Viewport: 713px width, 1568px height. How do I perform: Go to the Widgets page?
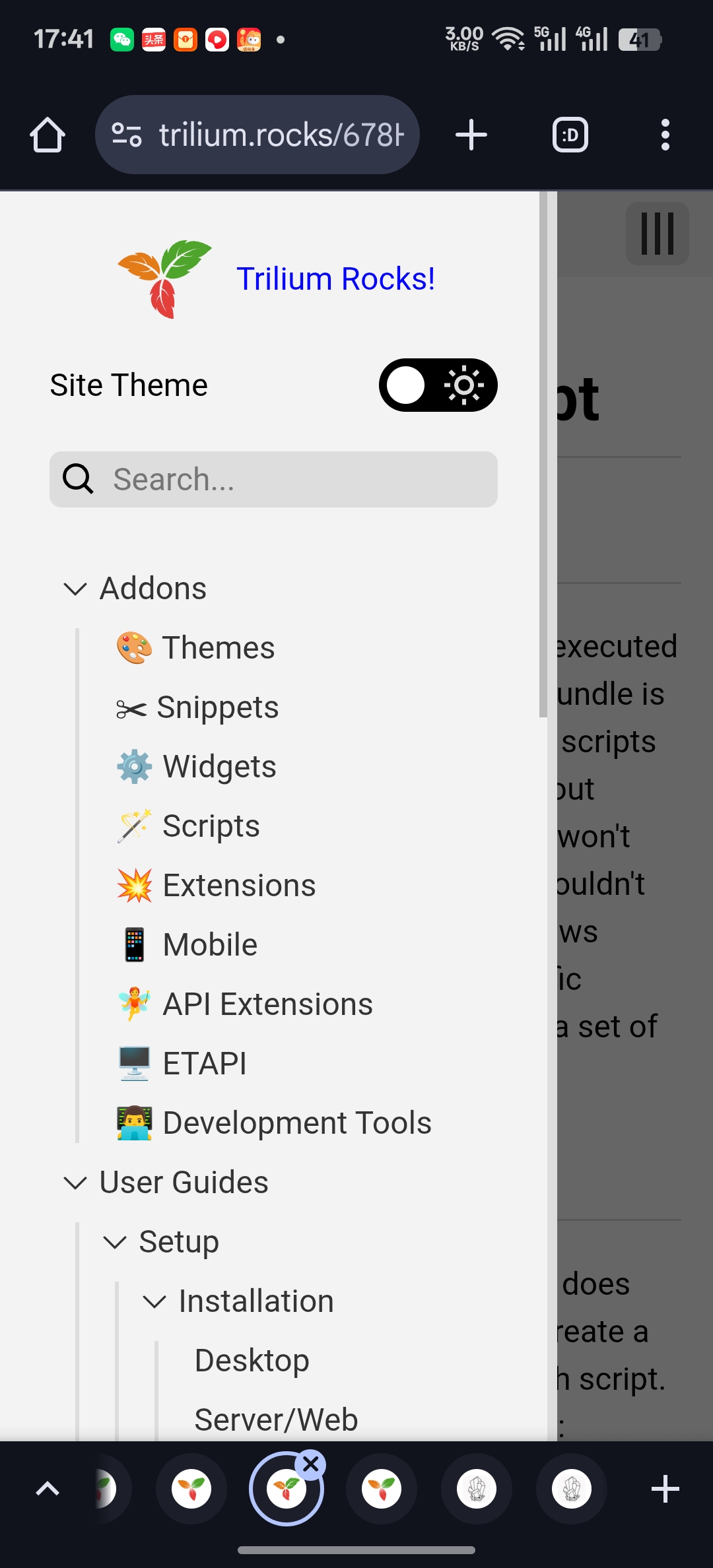[x=219, y=767]
